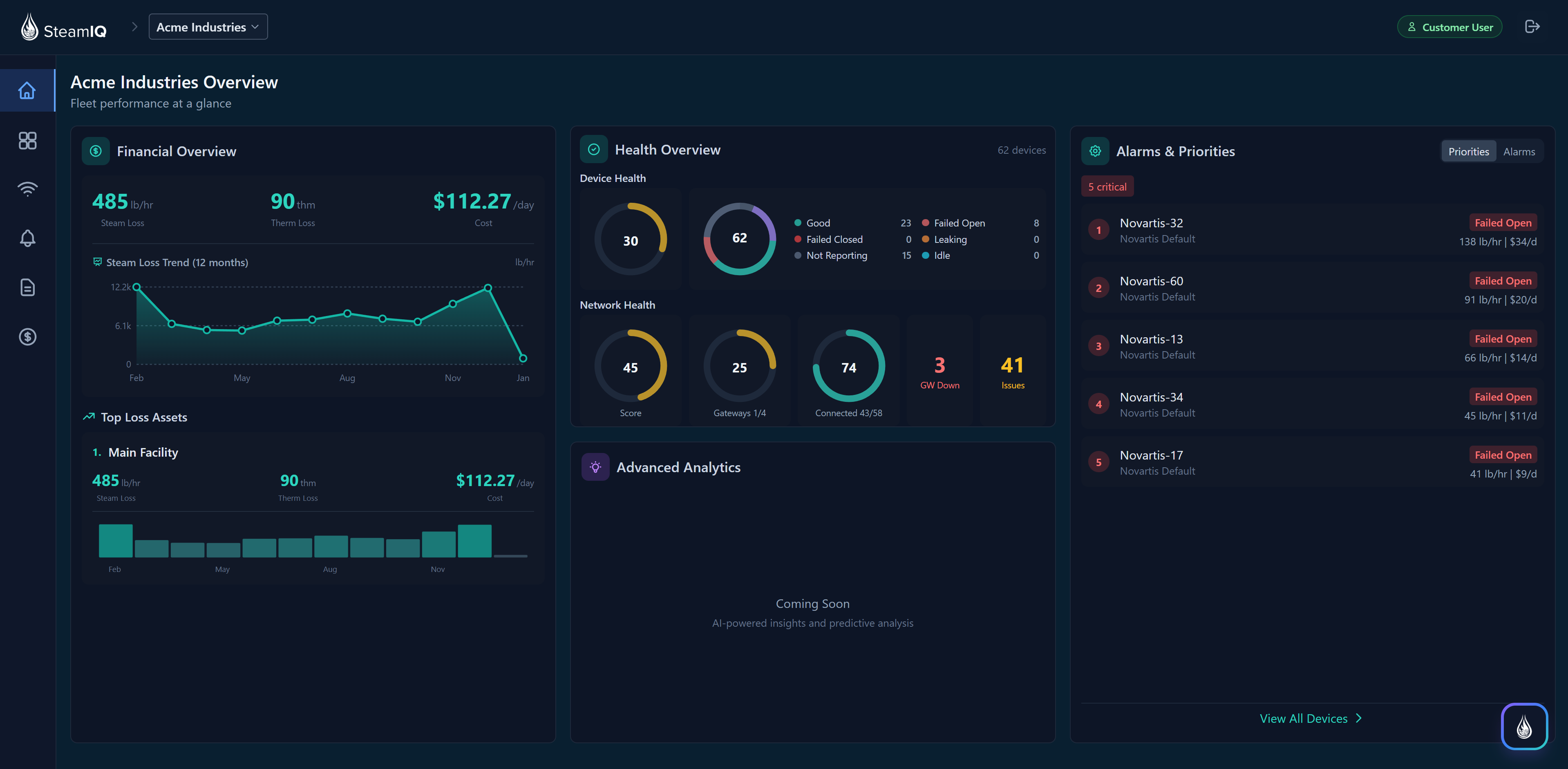
Task: Open breadcrumb chevron next to SteamIQ logo
Action: pyautogui.click(x=134, y=26)
